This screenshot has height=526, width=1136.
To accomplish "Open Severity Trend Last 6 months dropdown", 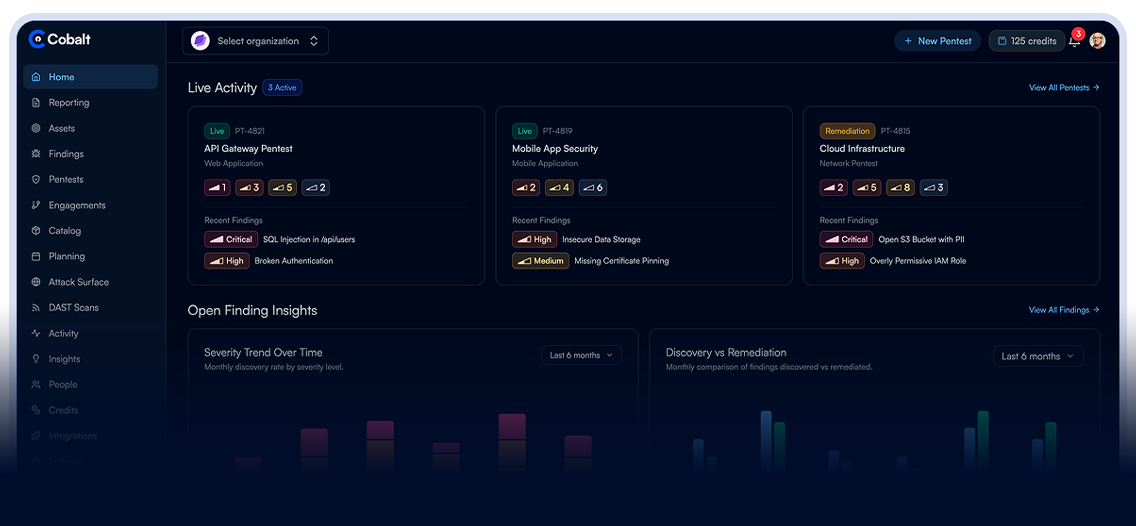I will click(x=581, y=355).
